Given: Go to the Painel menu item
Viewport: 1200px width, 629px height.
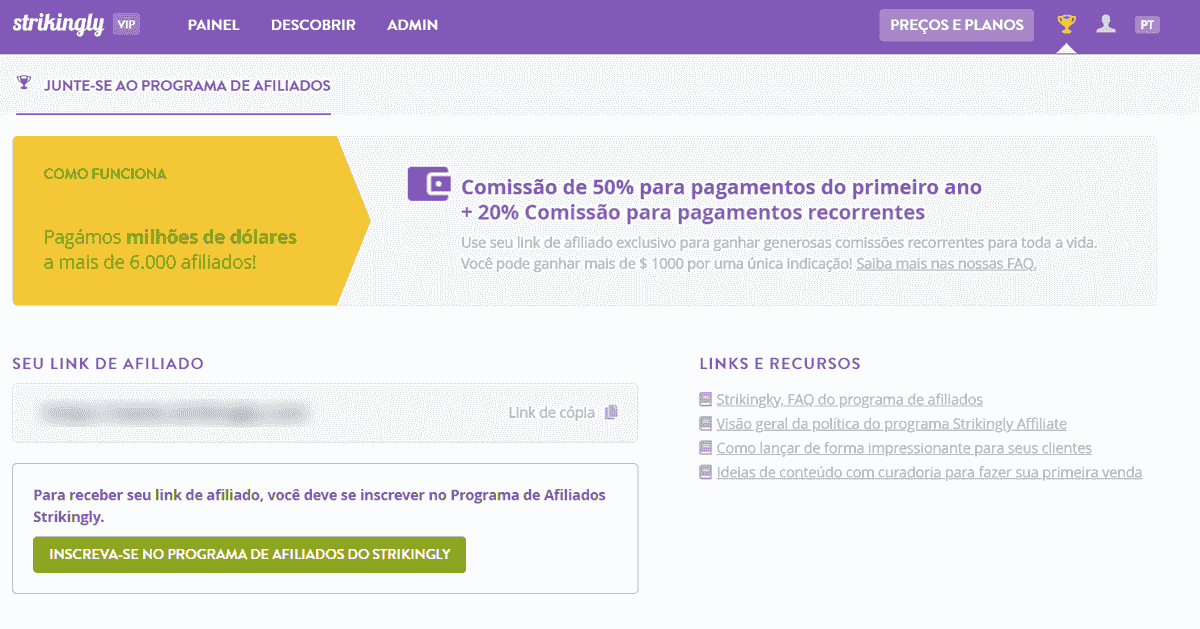Looking at the screenshot, I should coord(213,25).
